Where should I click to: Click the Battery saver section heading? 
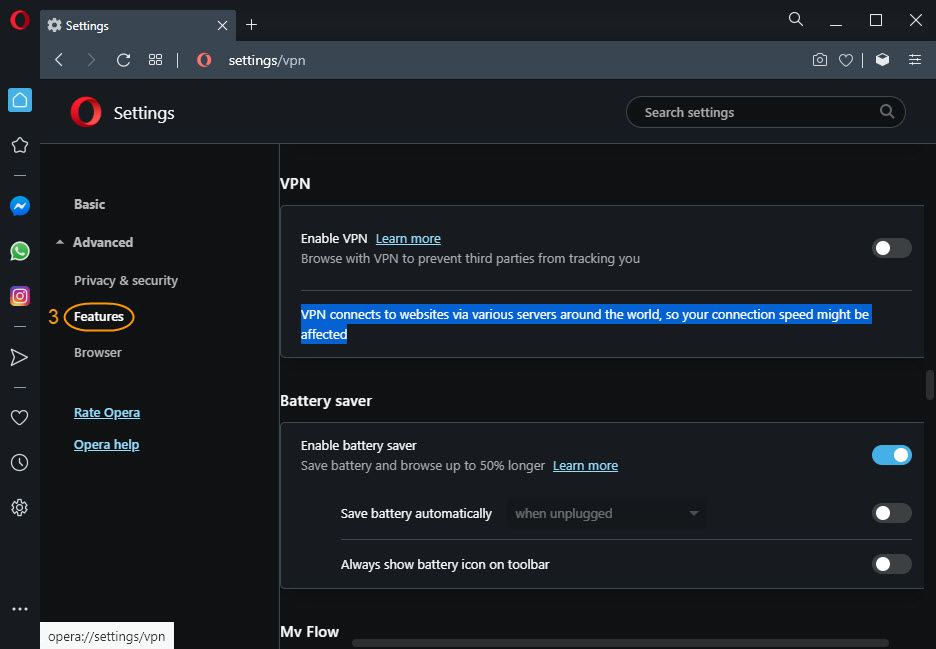point(326,401)
